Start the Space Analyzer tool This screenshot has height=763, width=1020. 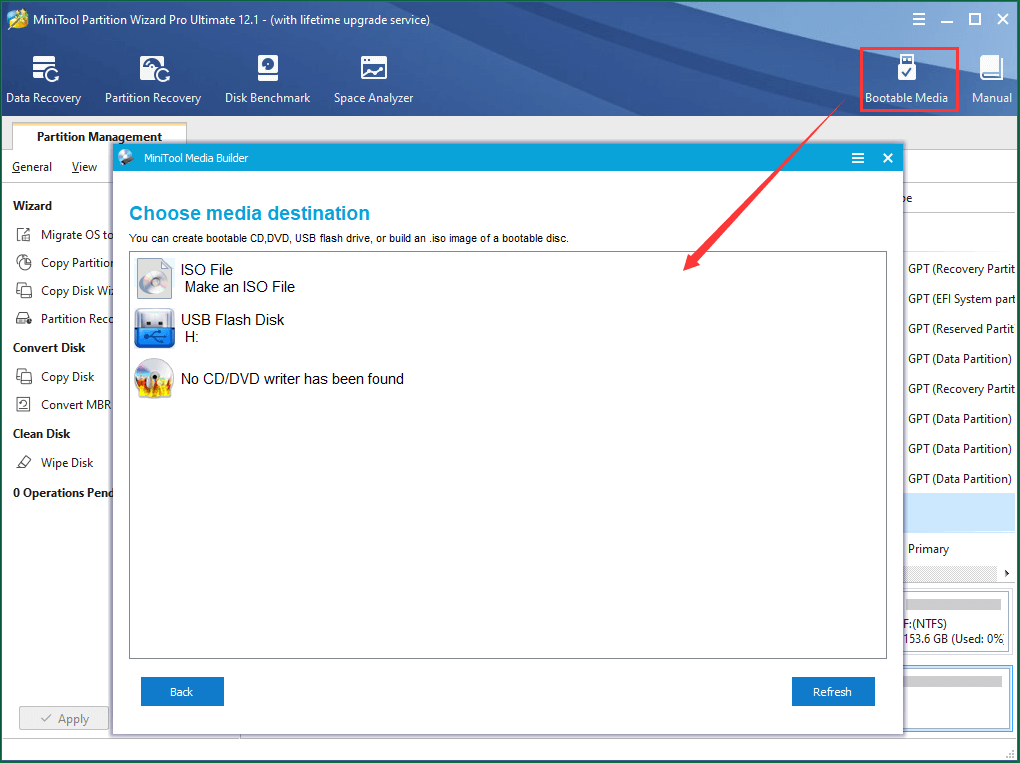click(373, 79)
